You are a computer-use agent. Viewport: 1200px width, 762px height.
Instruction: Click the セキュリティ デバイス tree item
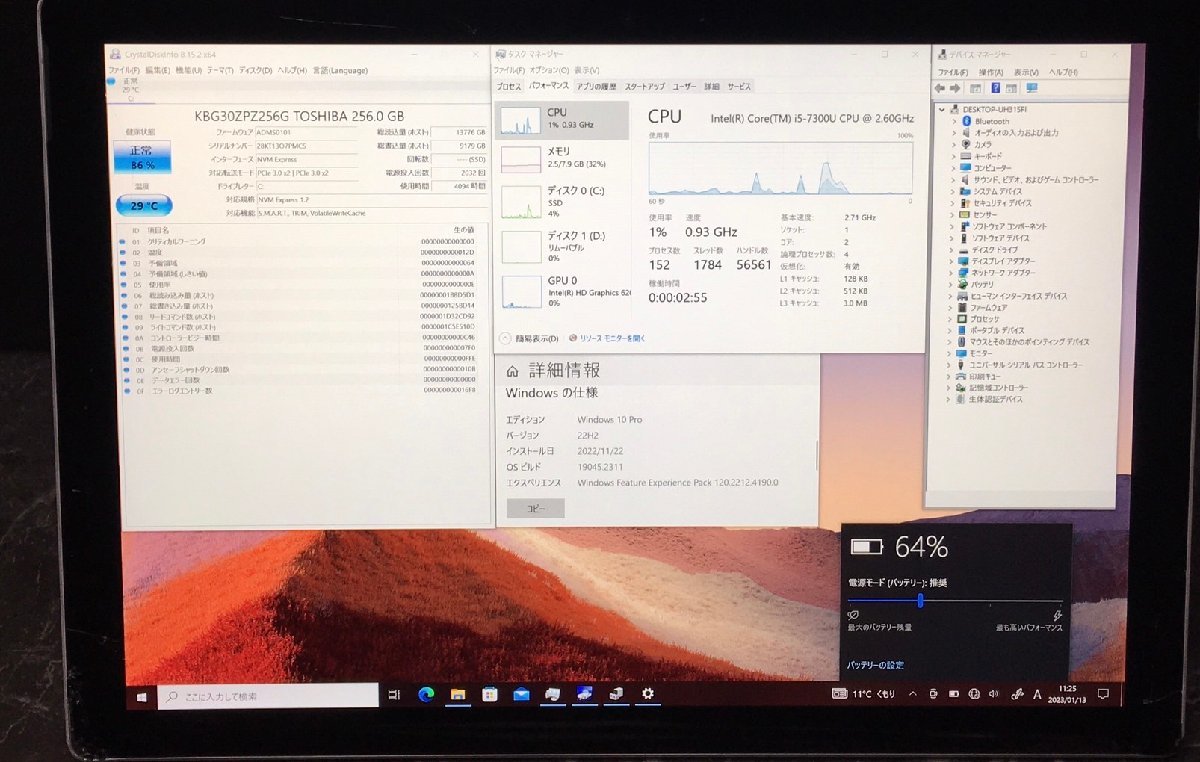(998, 203)
